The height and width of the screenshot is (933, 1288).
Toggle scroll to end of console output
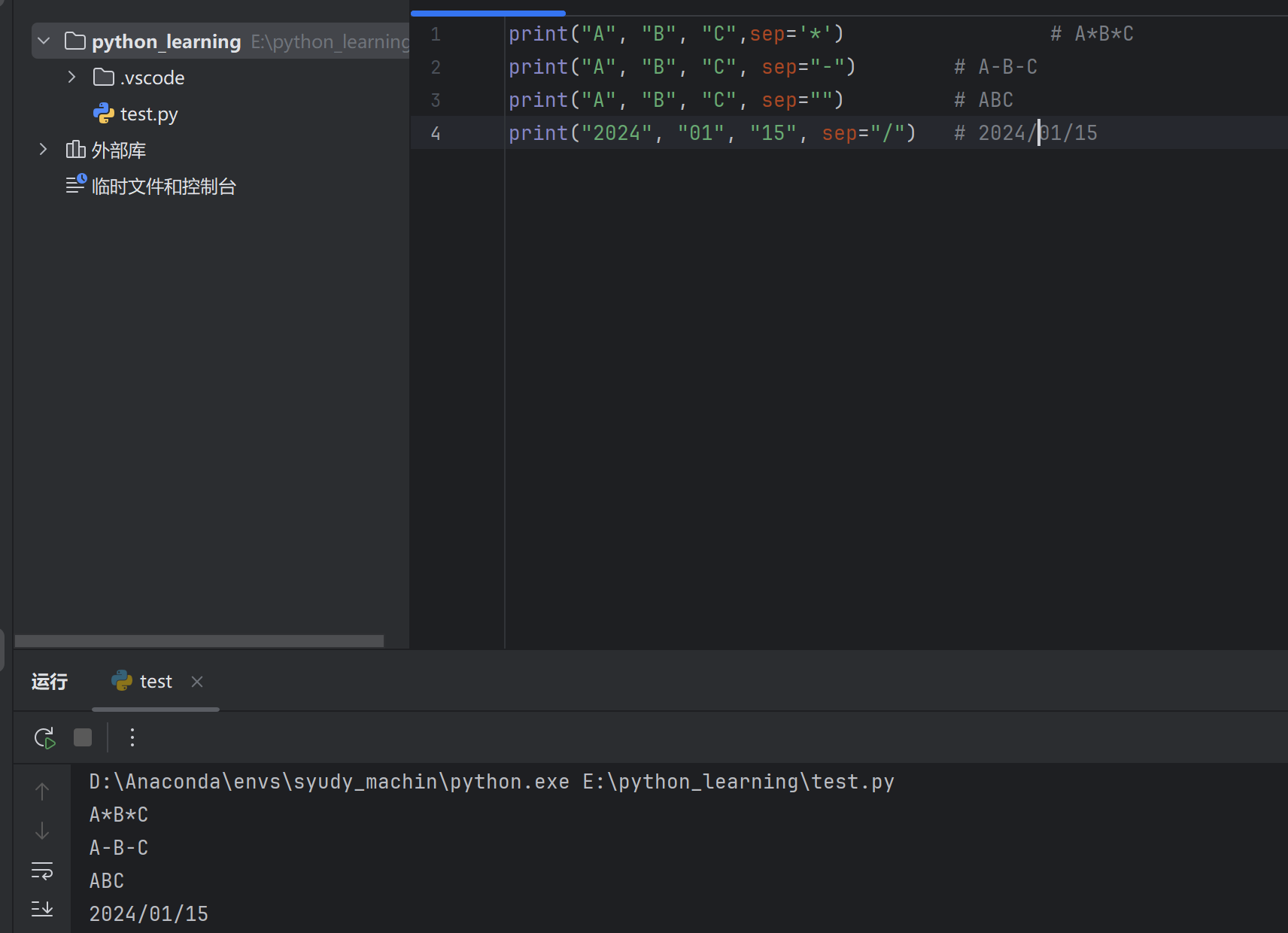(42, 909)
